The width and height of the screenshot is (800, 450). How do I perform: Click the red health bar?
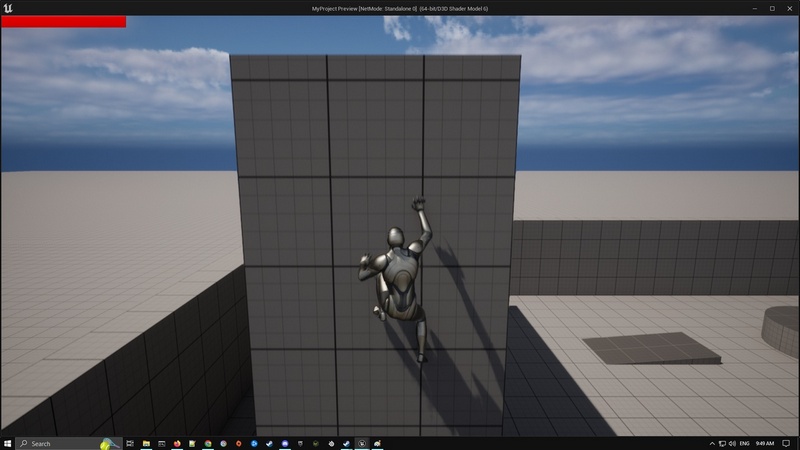[x=63, y=21]
